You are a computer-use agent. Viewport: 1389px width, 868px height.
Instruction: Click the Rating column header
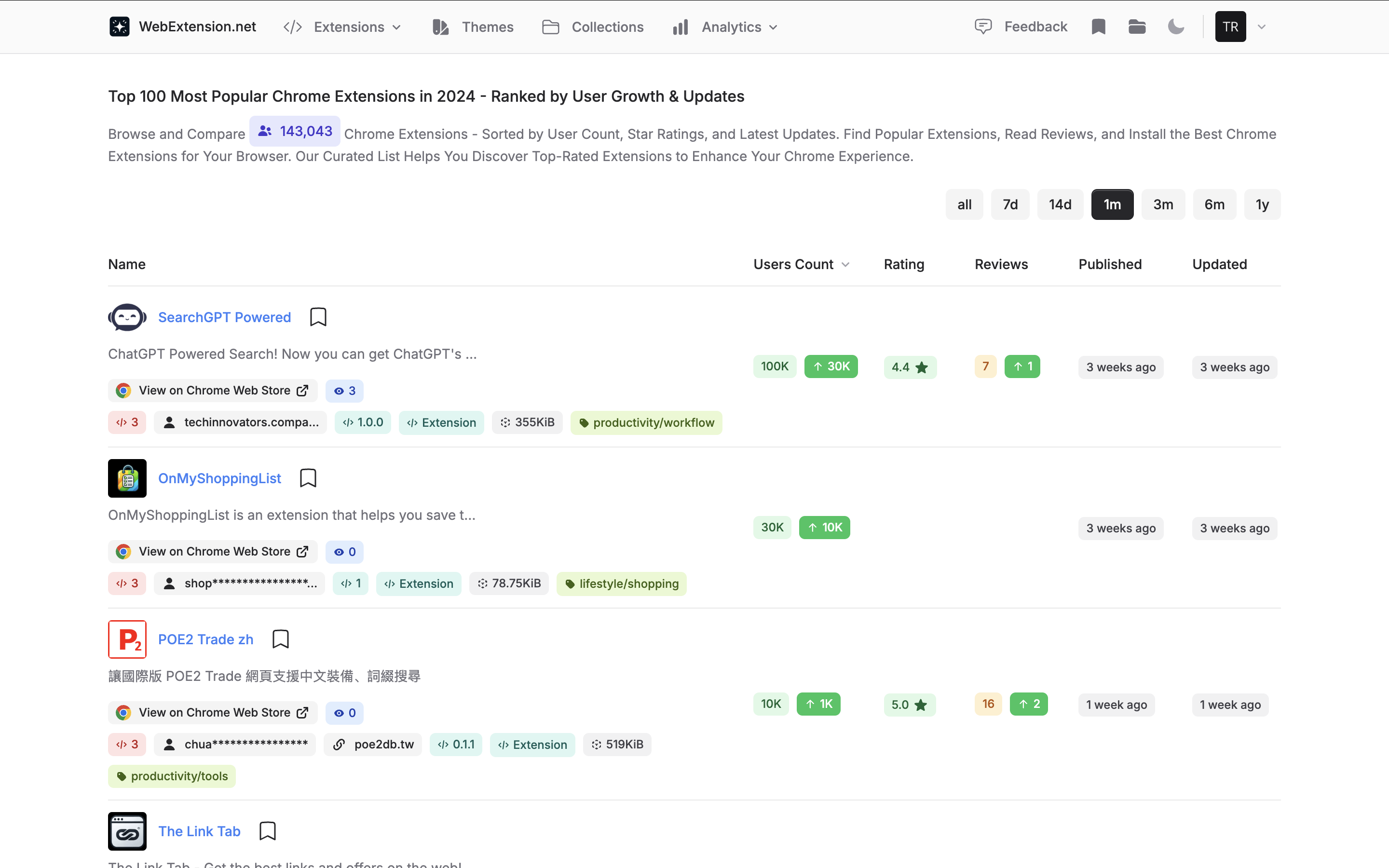904,264
